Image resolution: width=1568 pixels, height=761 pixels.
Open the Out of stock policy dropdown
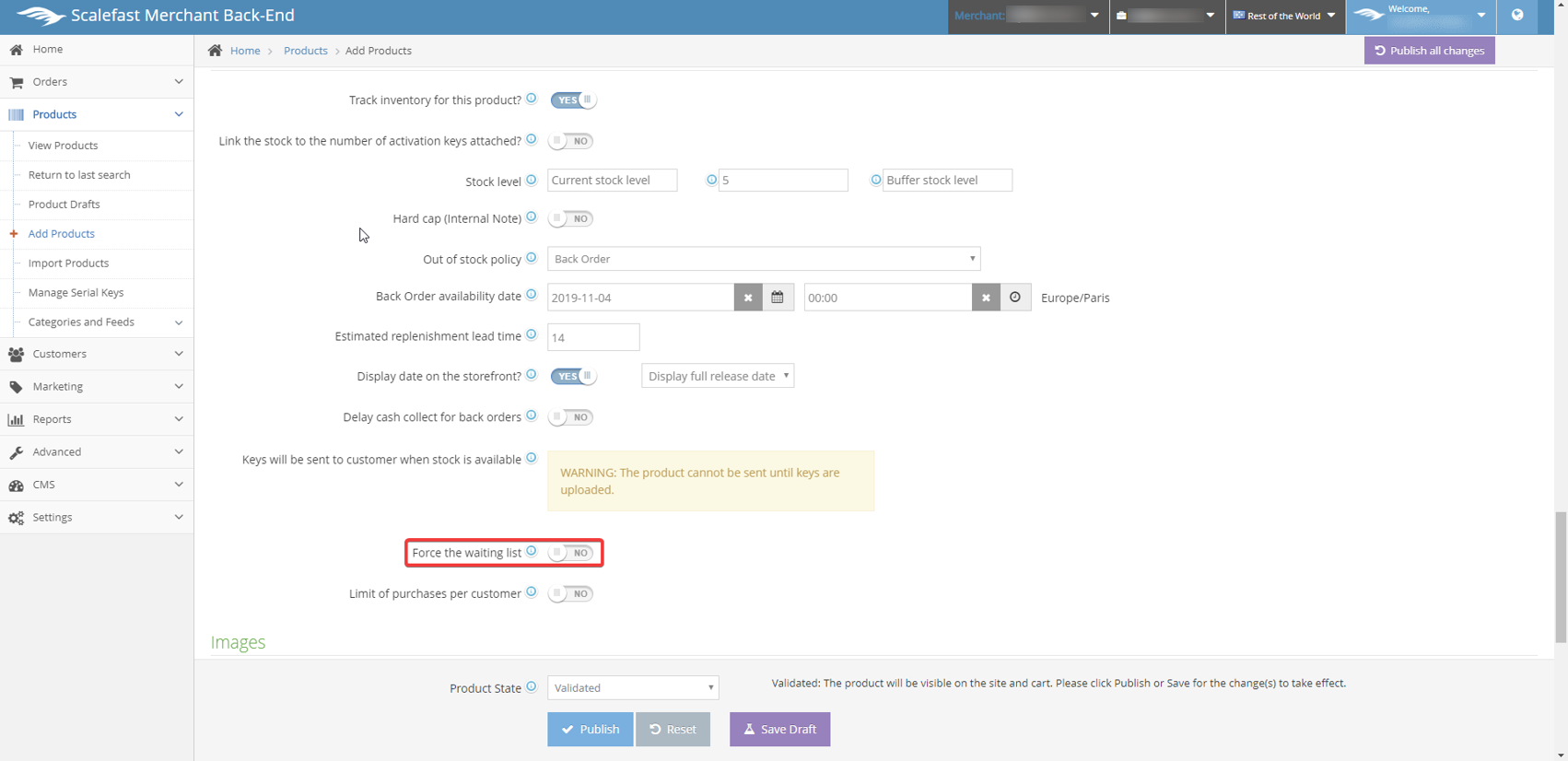pyautogui.click(x=763, y=259)
